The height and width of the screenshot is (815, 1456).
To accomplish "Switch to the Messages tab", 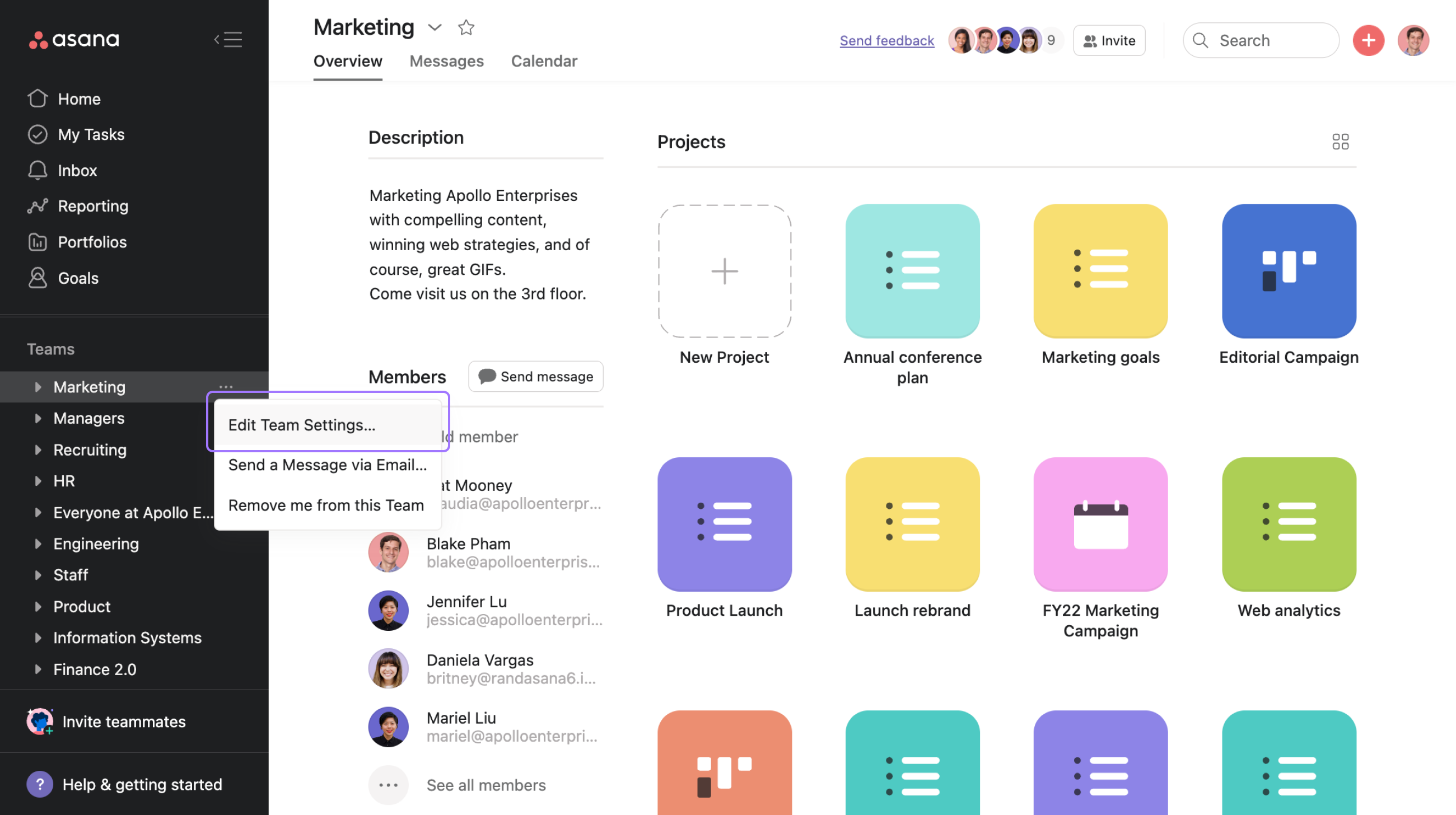I will coord(446,61).
